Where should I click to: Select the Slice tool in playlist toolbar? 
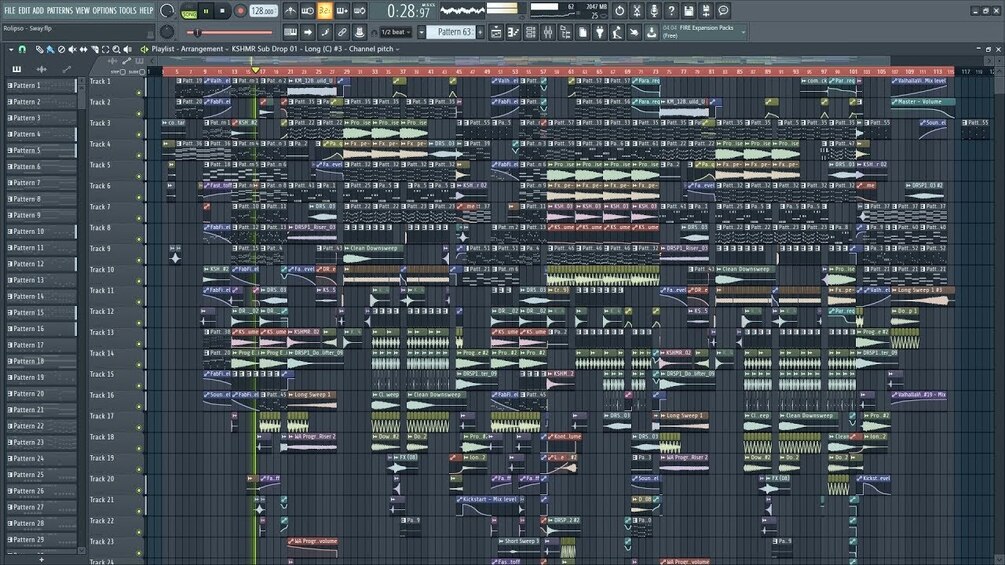(x=95, y=49)
